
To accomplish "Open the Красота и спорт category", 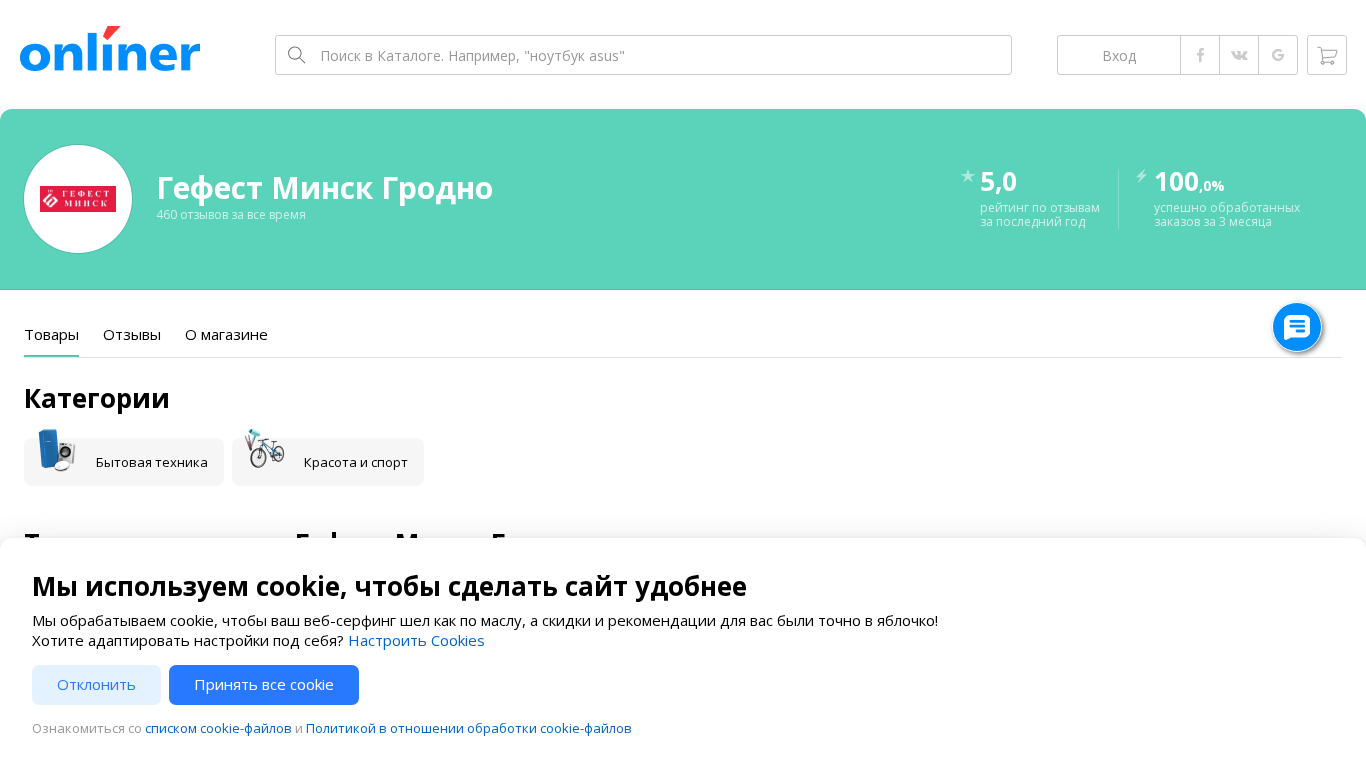I will tap(328, 462).
